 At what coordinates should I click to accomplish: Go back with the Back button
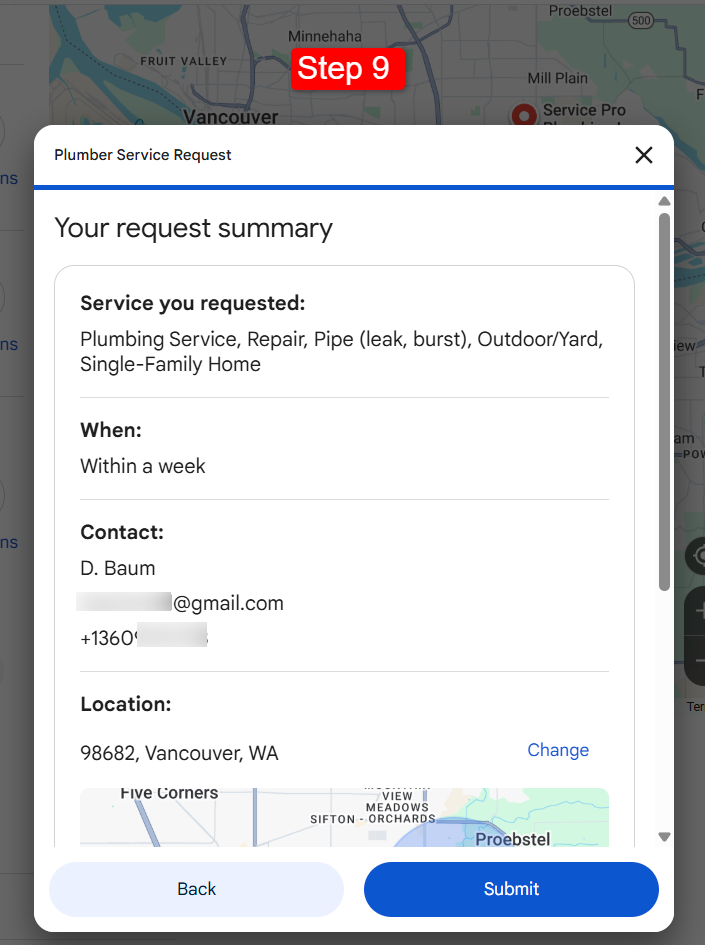196,889
